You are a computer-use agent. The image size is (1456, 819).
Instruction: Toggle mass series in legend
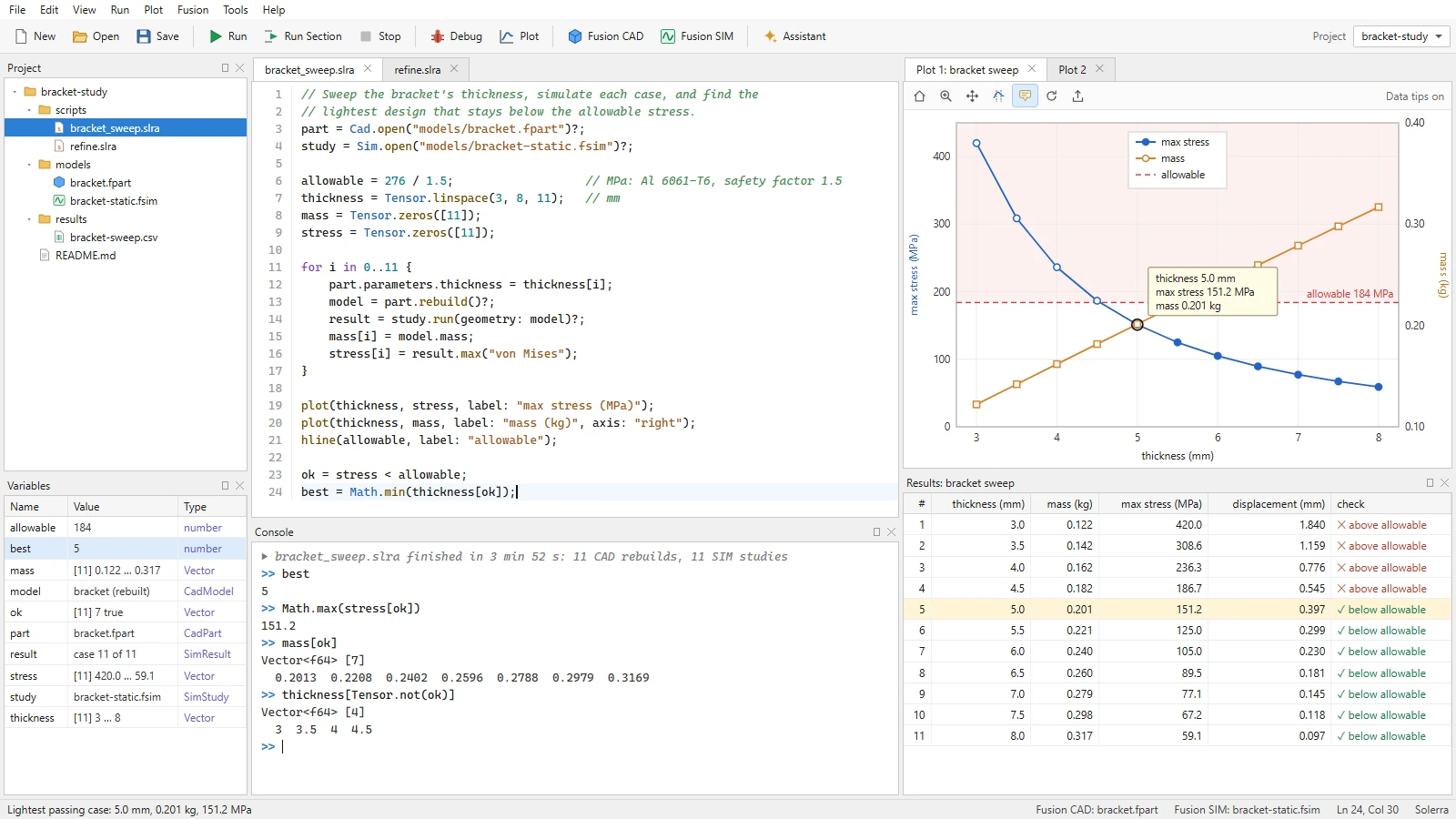1160,158
